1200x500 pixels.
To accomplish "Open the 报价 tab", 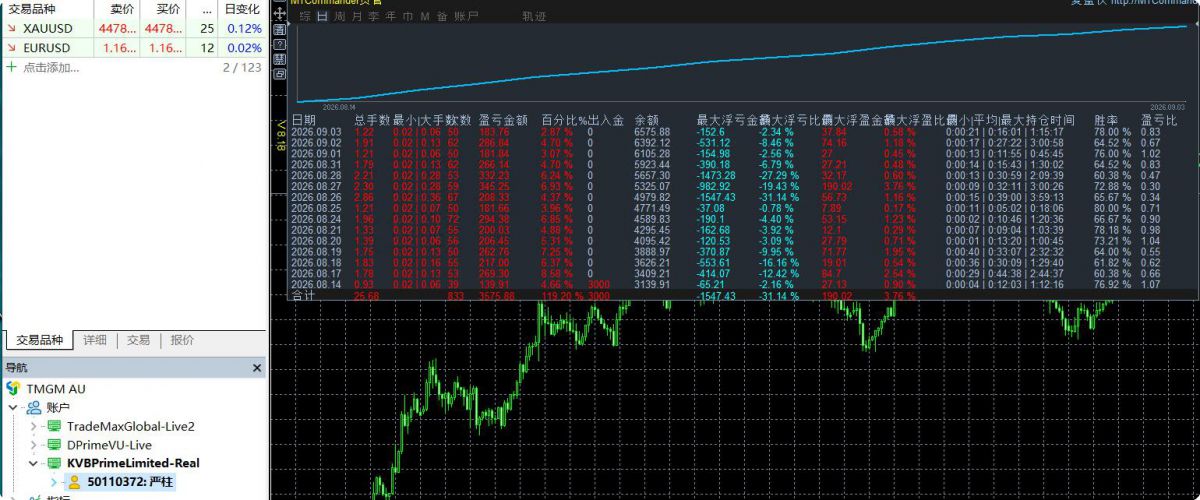I will [x=182, y=340].
